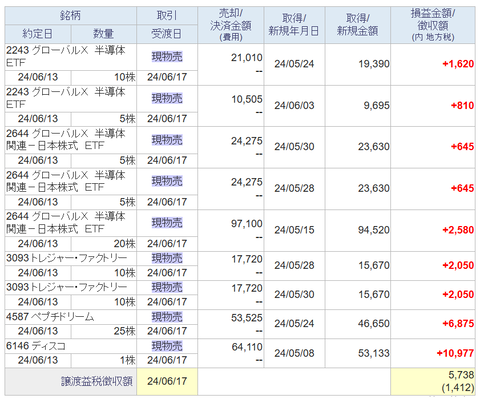Click the +6,875 profit value
The width and height of the screenshot is (480, 403).
[x=458, y=324]
